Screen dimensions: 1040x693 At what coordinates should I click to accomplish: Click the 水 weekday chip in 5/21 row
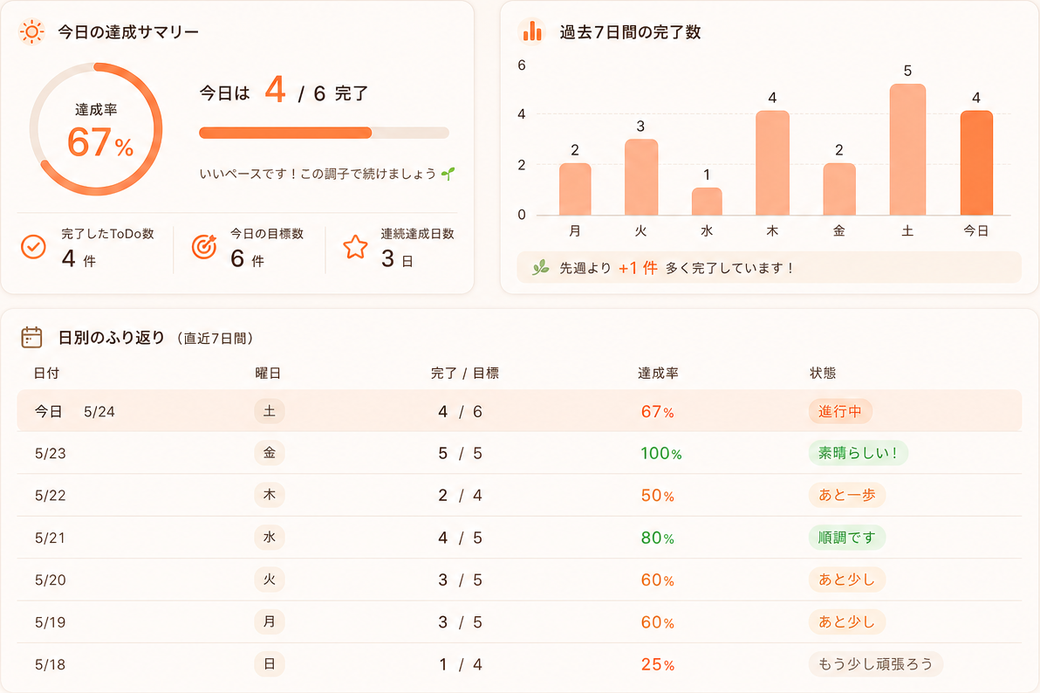click(269, 537)
